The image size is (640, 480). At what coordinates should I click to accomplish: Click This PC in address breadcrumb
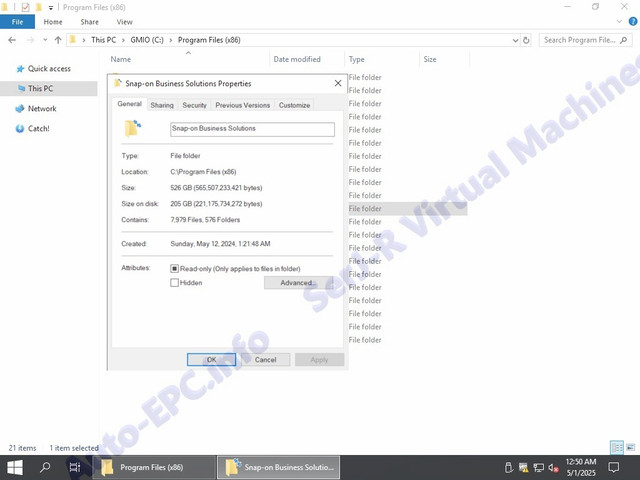[103, 40]
